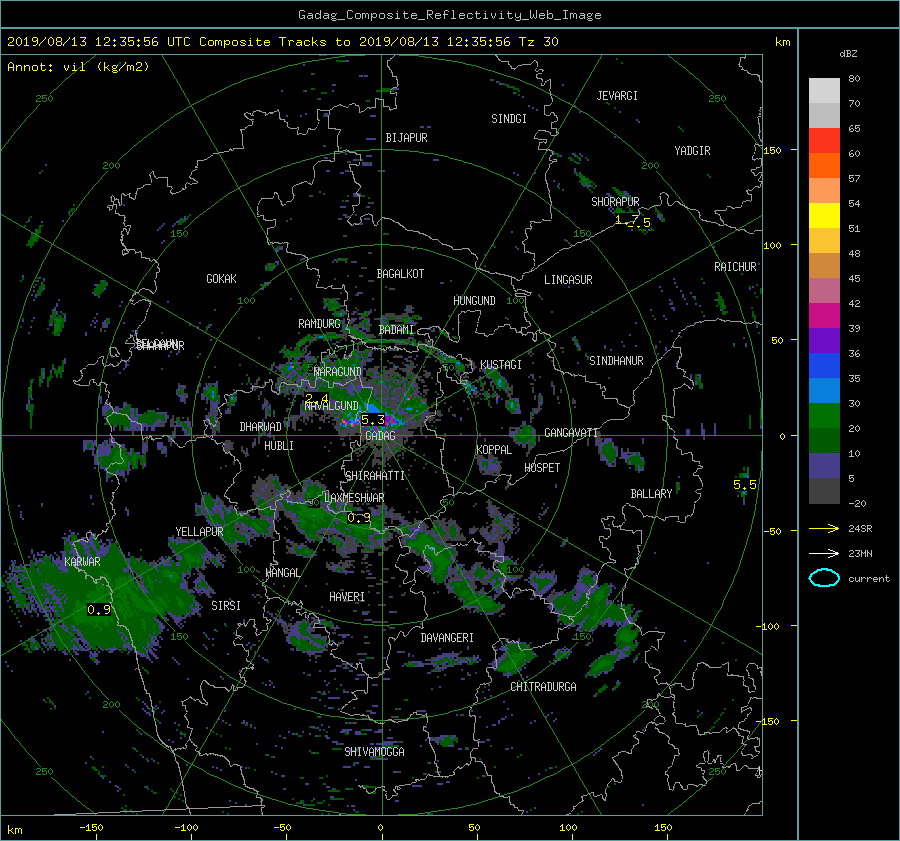Choose the deep orange 57-60 dBZ swatch
900x841 pixels.
[x=824, y=166]
